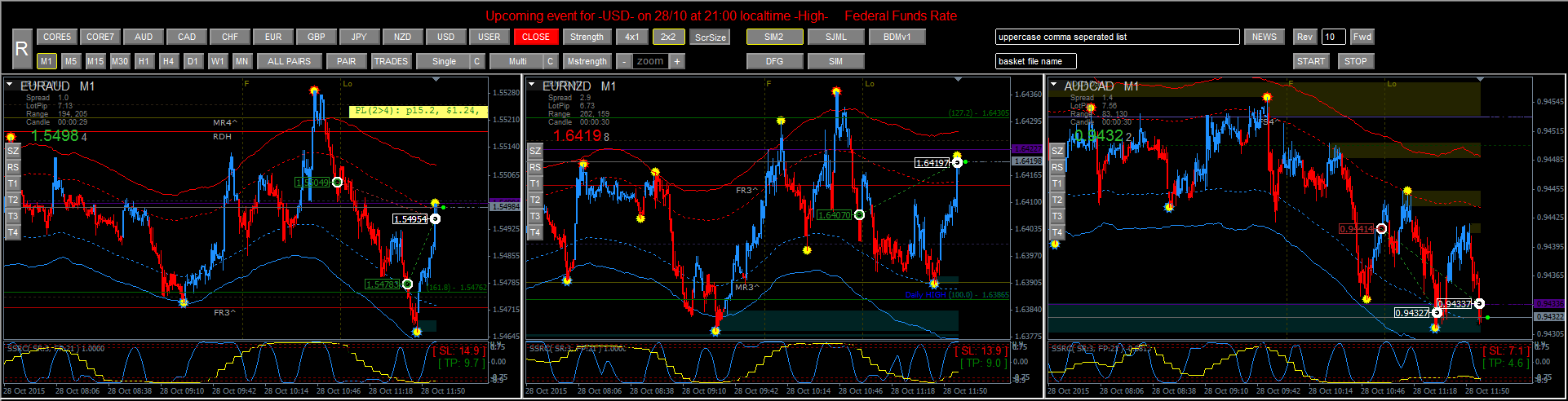
Task: Select the H4 timeframe
Action: 168,61
